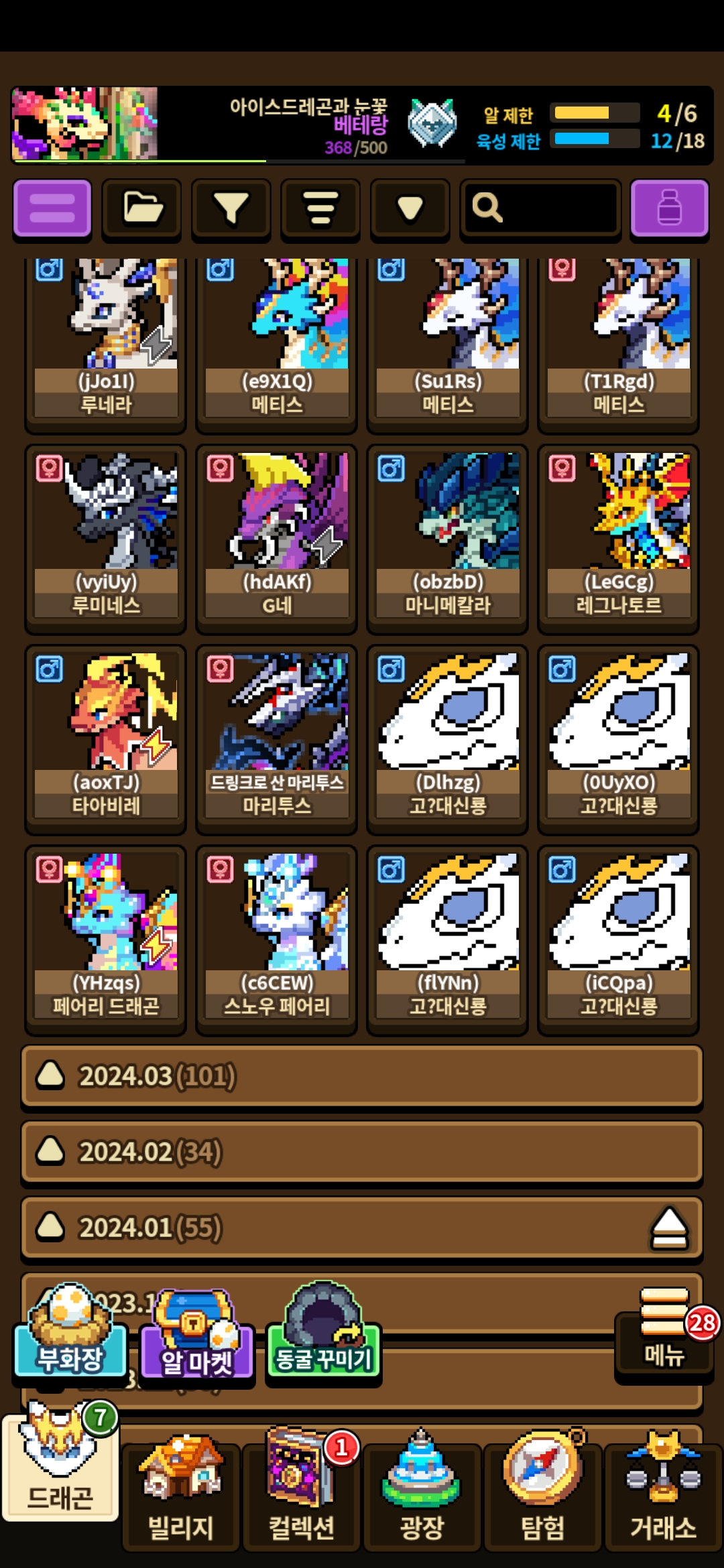Screen dimensions: 724x1568
Task: Tap the veteran rank badge emblem
Action: point(432,123)
